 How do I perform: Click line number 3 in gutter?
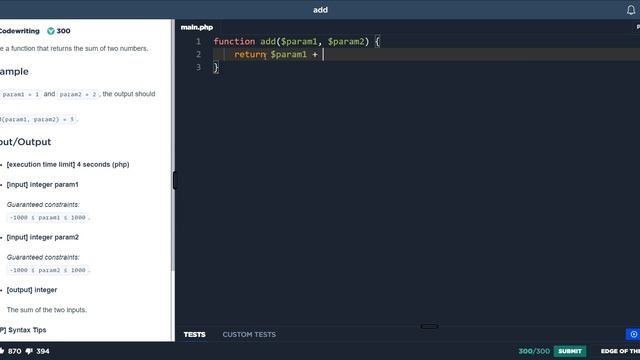[198, 67]
